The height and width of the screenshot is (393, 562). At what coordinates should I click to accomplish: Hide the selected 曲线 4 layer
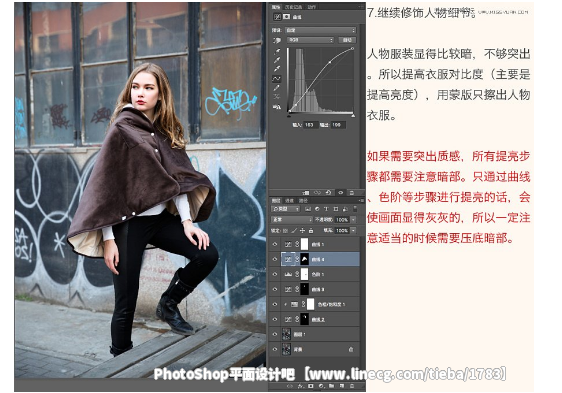(275, 259)
